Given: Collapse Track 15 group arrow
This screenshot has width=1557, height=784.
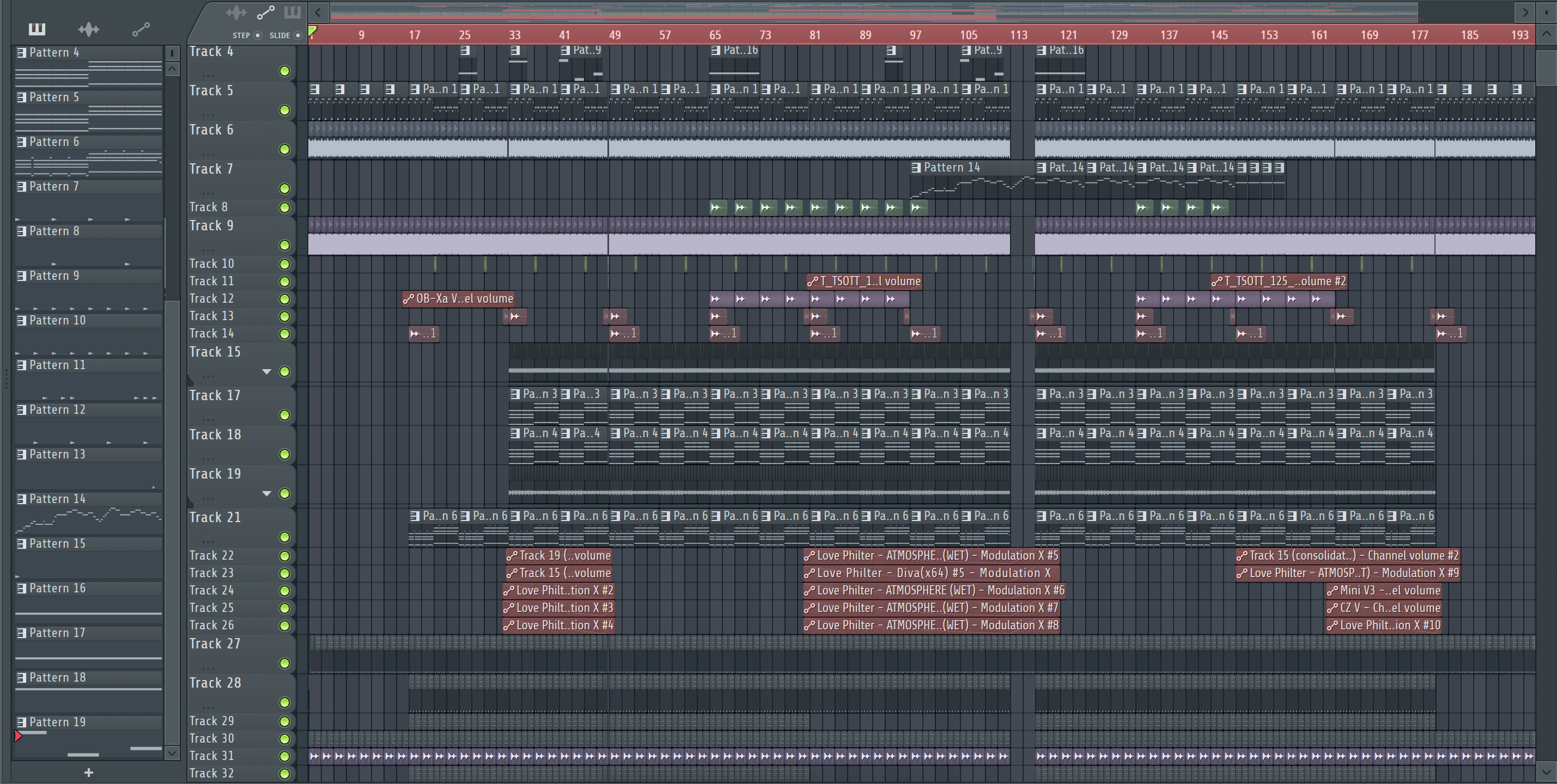Looking at the screenshot, I should (x=266, y=371).
